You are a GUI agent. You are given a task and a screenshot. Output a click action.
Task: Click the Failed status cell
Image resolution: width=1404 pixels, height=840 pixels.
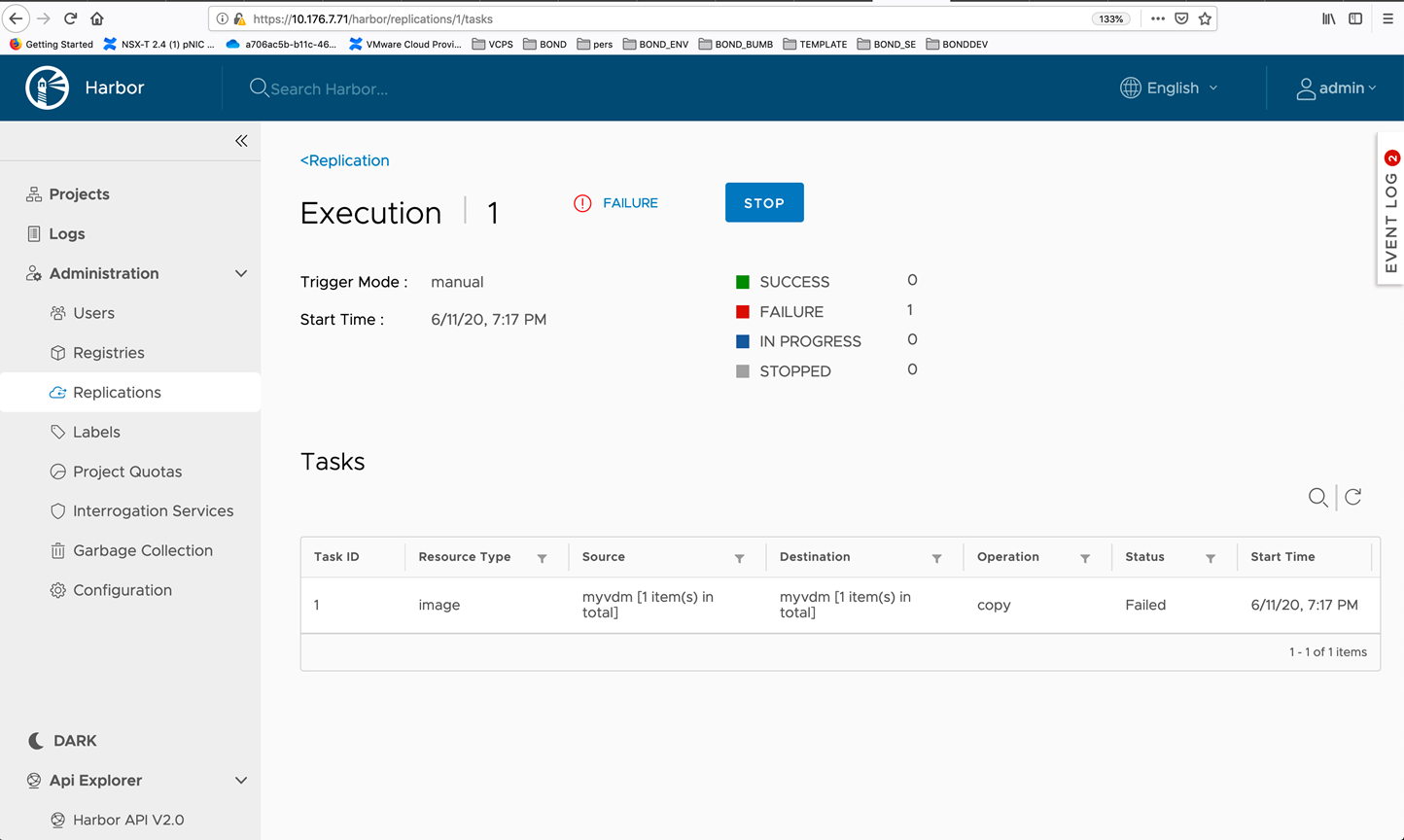(x=1145, y=605)
